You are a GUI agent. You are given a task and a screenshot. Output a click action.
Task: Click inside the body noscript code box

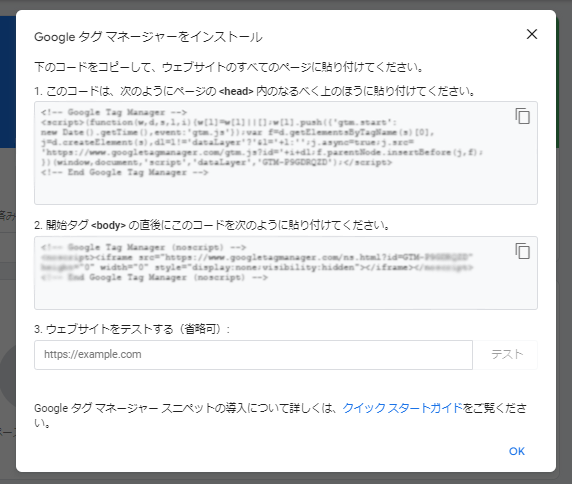(x=286, y=273)
